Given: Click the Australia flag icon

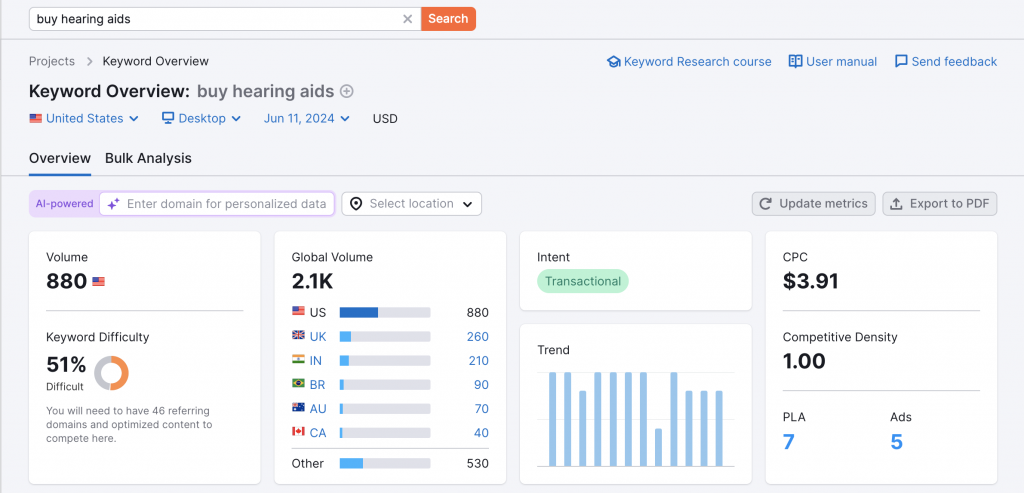Looking at the screenshot, I should [x=298, y=407].
